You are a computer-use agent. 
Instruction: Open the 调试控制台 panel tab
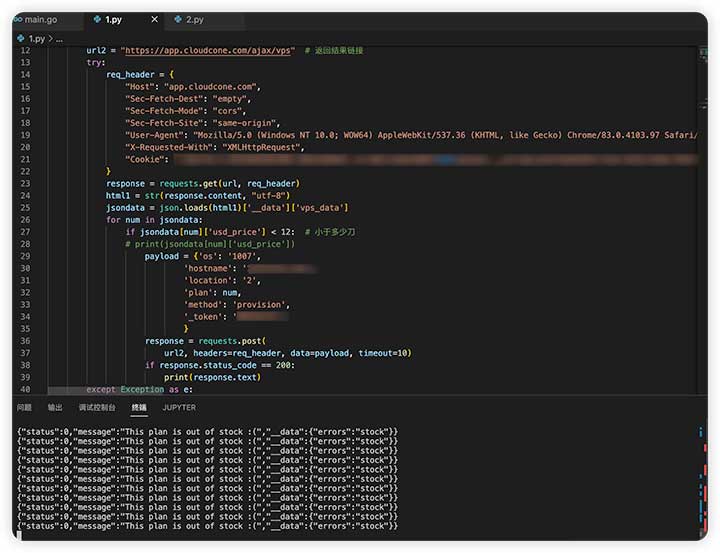pyautogui.click(x=97, y=407)
